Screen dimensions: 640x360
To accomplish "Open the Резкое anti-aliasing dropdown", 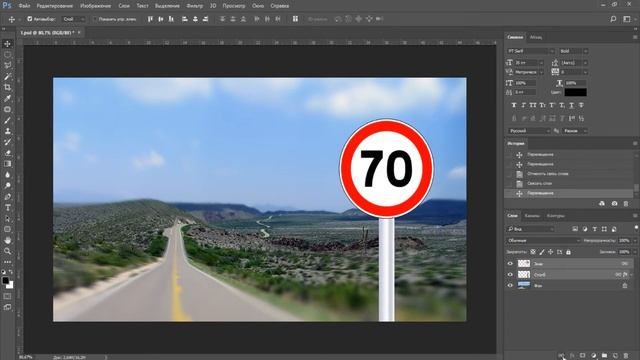I will [575, 131].
